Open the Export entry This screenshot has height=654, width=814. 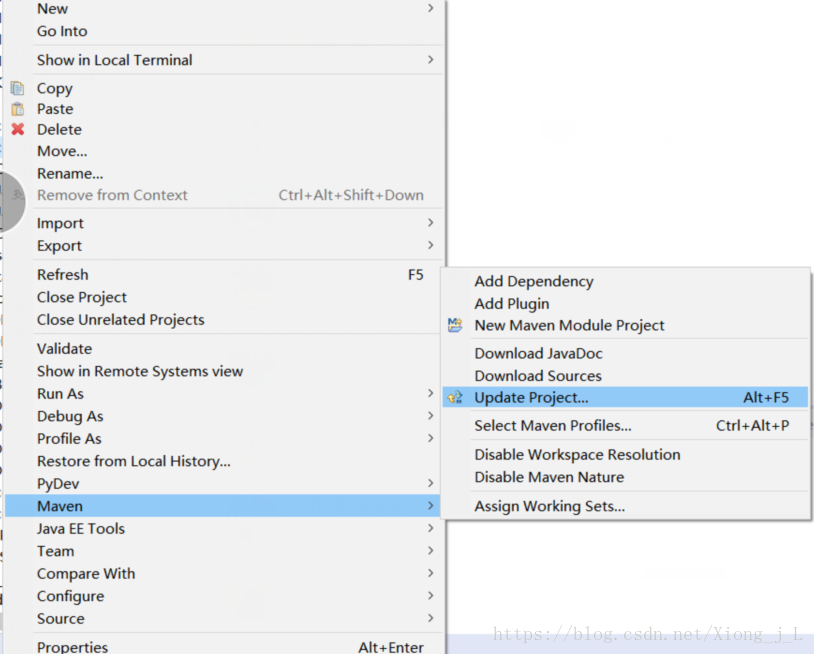click(225, 246)
